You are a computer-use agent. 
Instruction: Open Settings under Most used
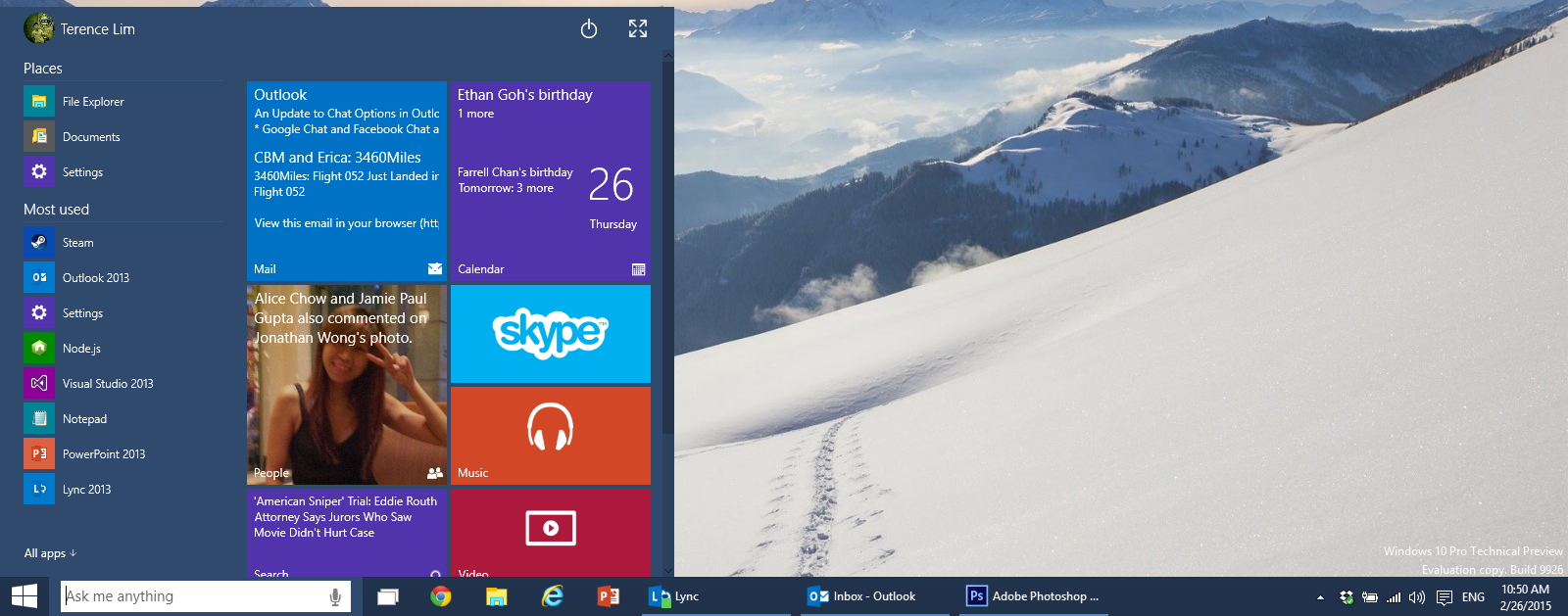click(123, 313)
